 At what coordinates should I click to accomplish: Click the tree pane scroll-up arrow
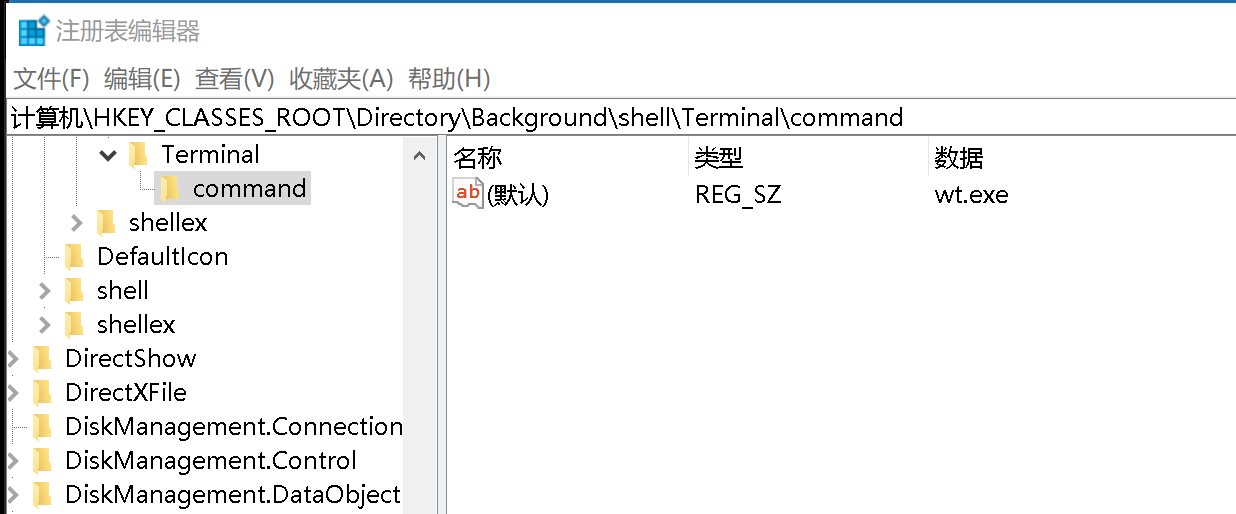coord(419,156)
